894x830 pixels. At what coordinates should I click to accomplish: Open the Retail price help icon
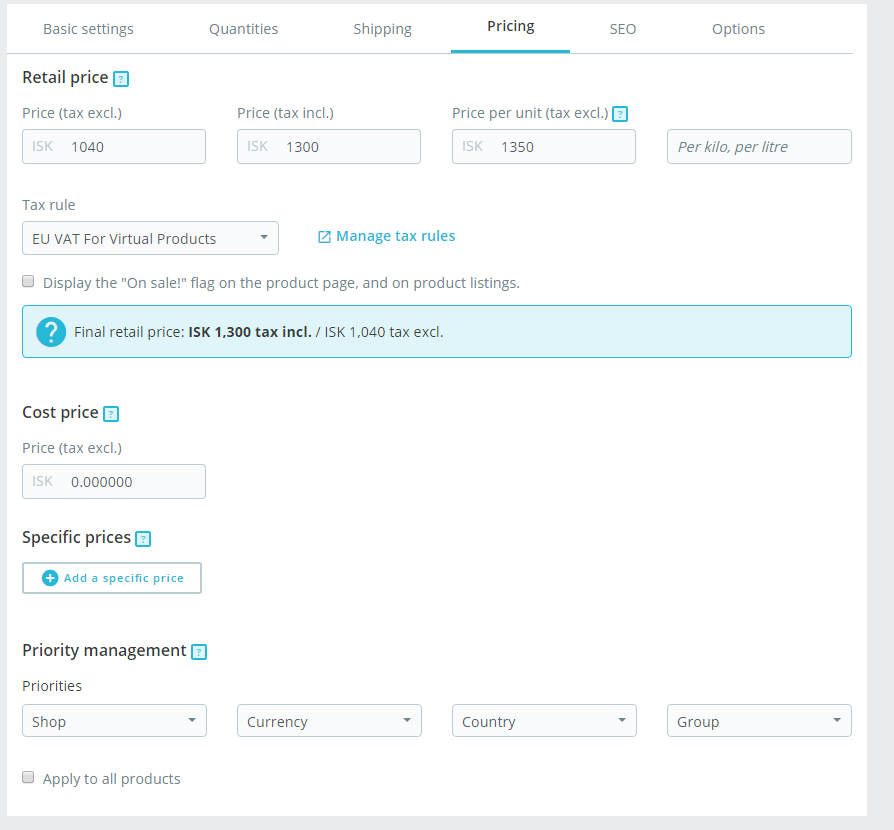tap(121, 79)
